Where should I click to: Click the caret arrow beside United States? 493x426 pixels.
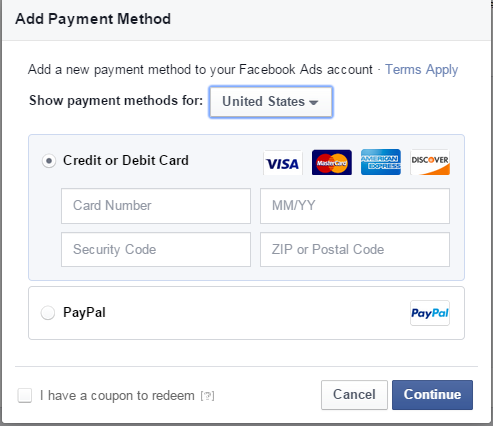pyautogui.click(x=313, y=103)
